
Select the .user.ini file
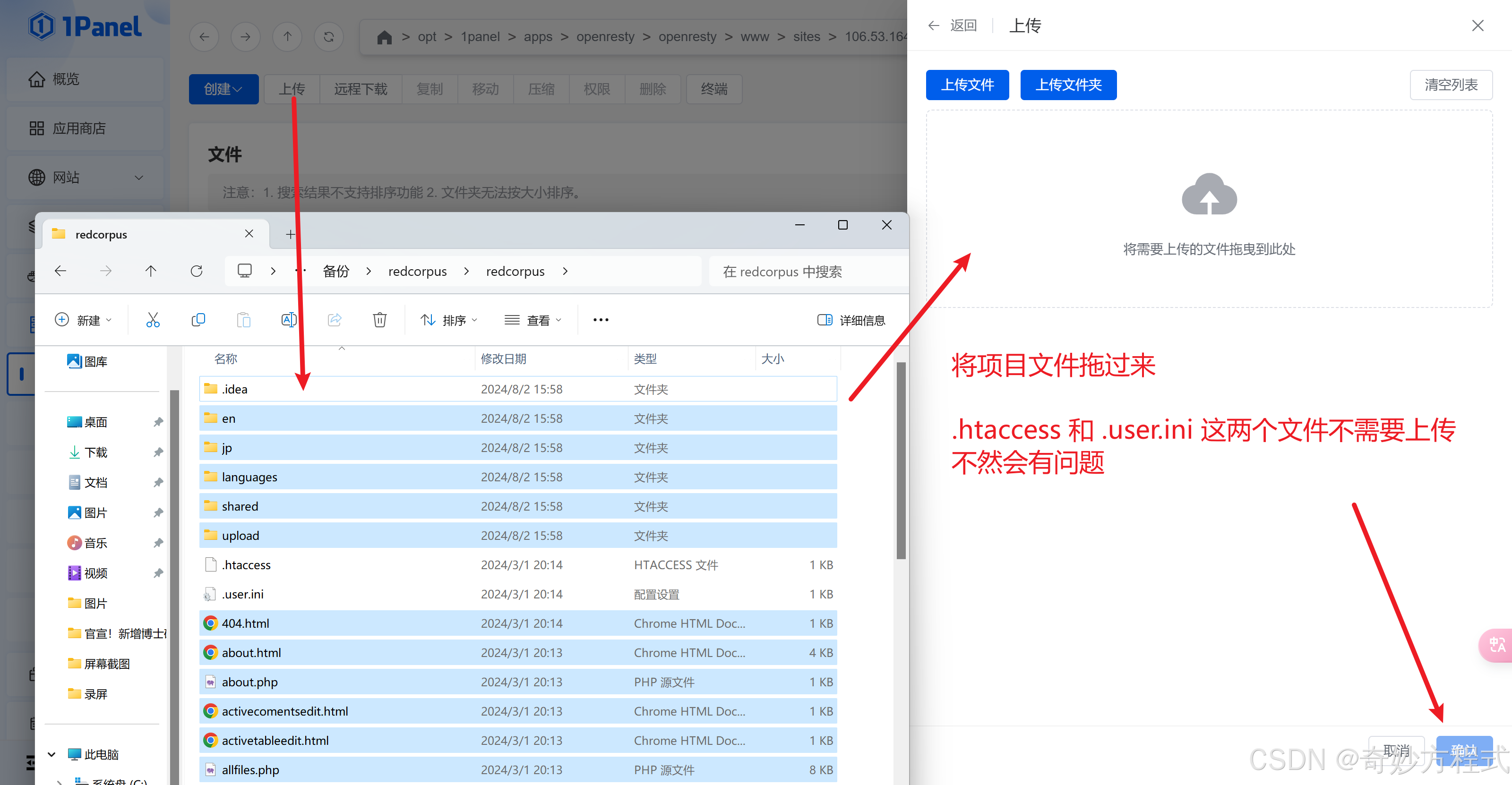(x=518, y=594)
